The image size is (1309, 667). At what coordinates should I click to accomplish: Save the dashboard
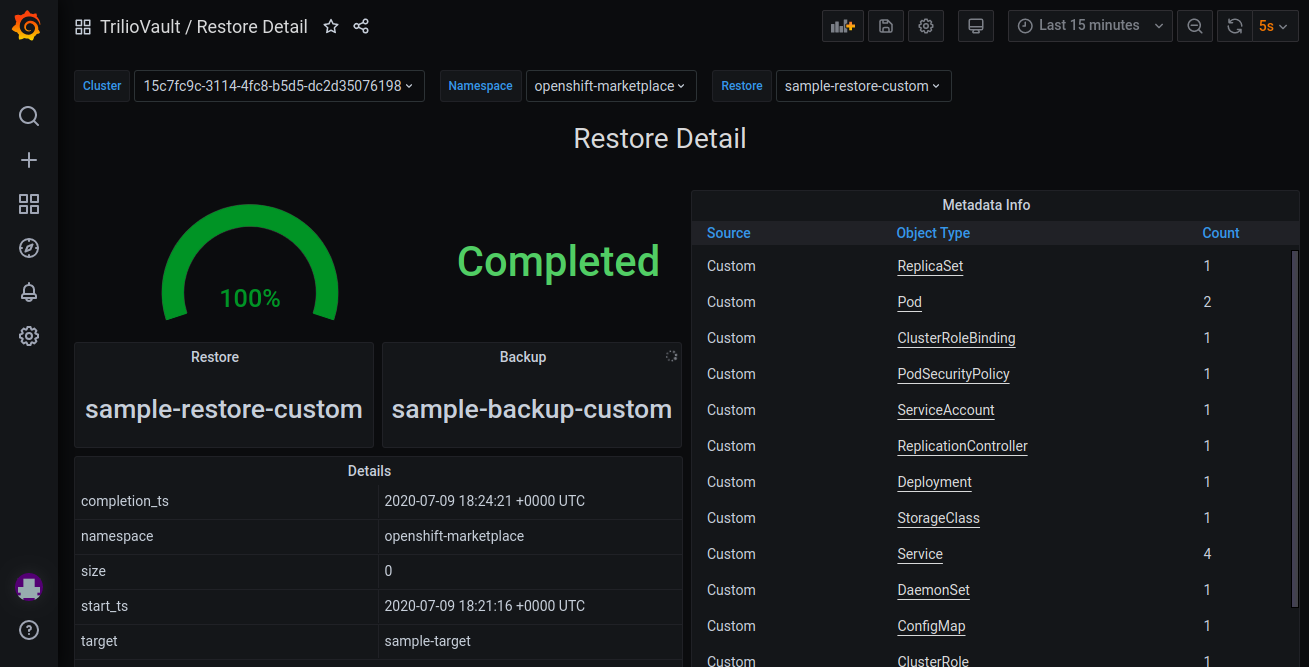point(886,26)
